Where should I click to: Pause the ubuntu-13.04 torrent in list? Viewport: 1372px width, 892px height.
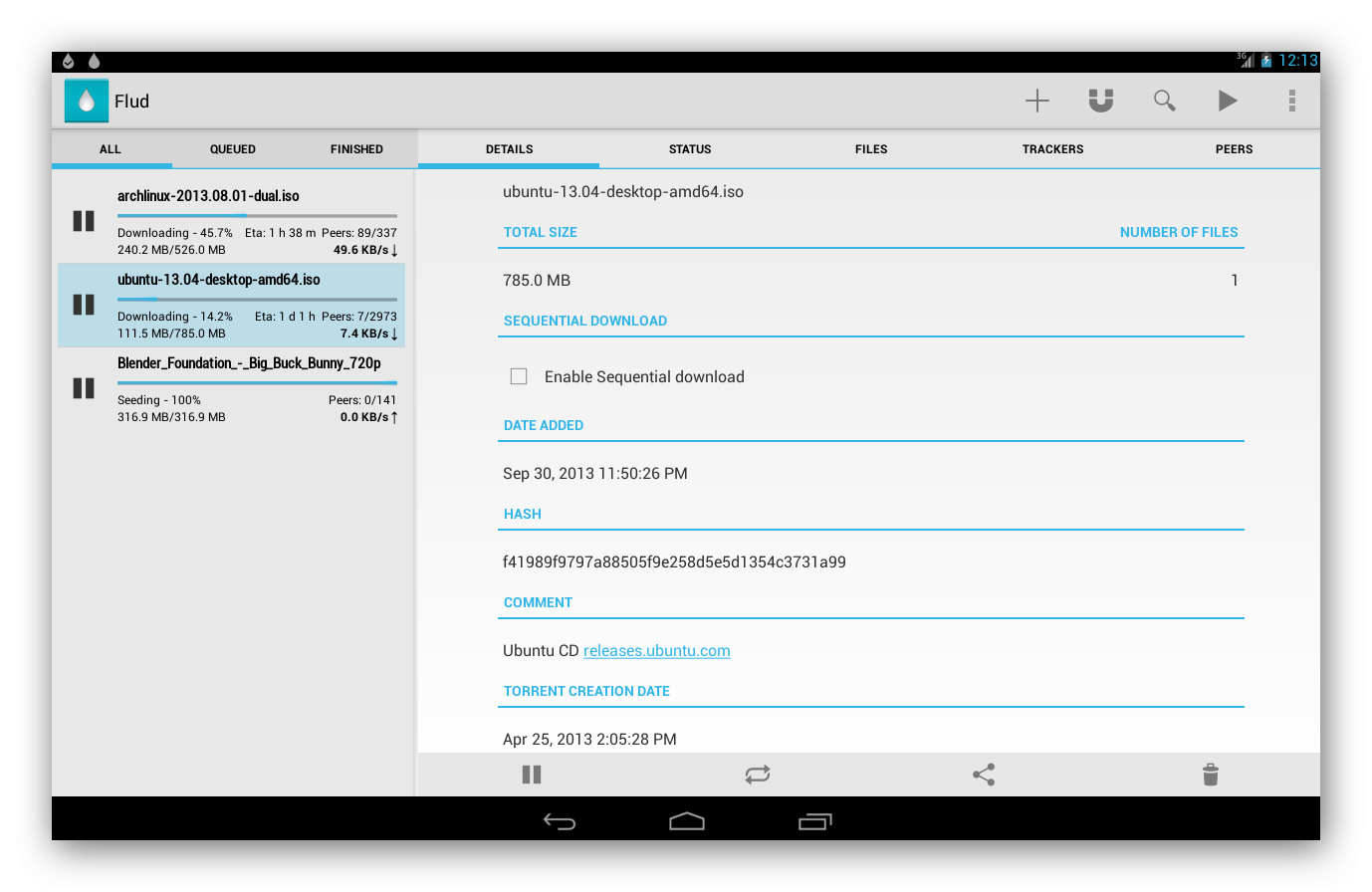pos(84,305)
